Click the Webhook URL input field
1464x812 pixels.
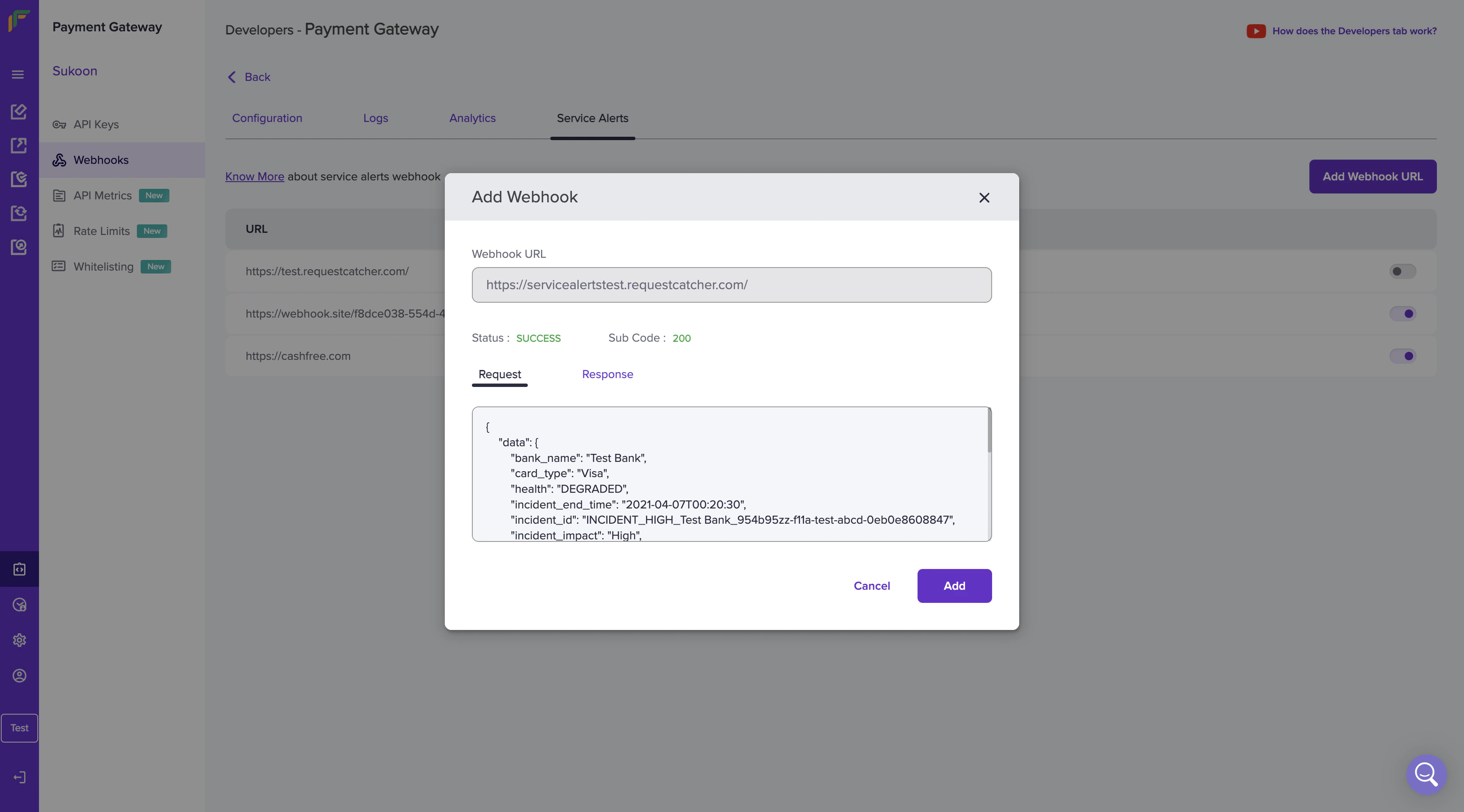pyautogui.click(x=732, y=285)
